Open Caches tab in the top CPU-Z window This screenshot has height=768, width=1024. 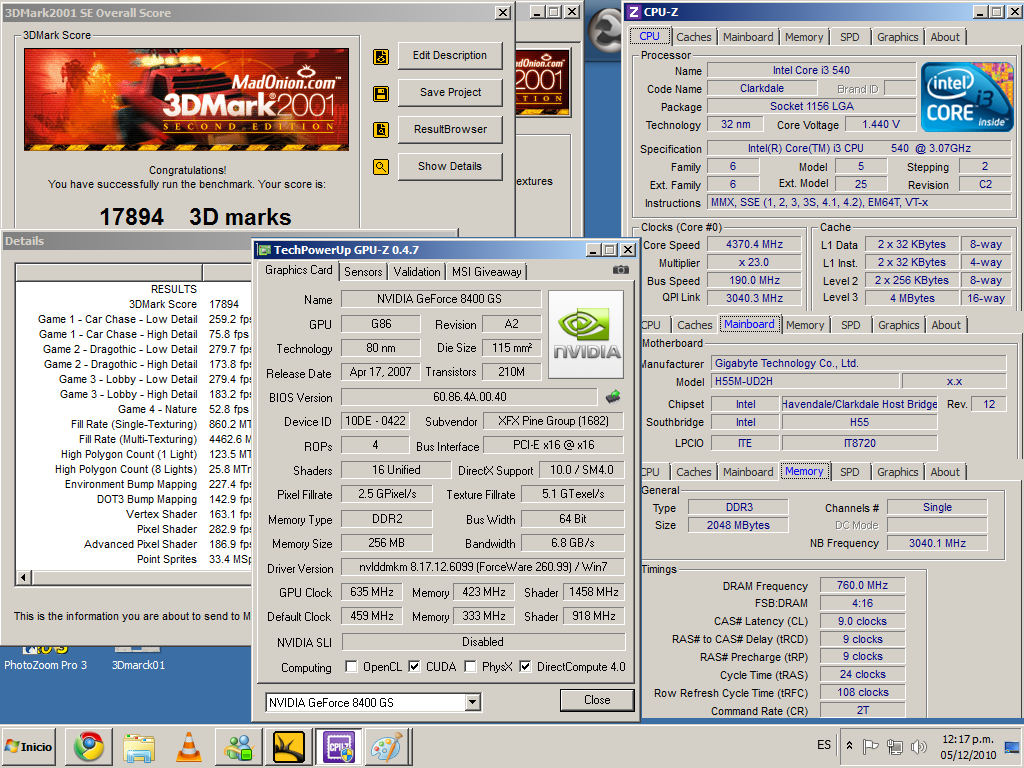[694, 37]
